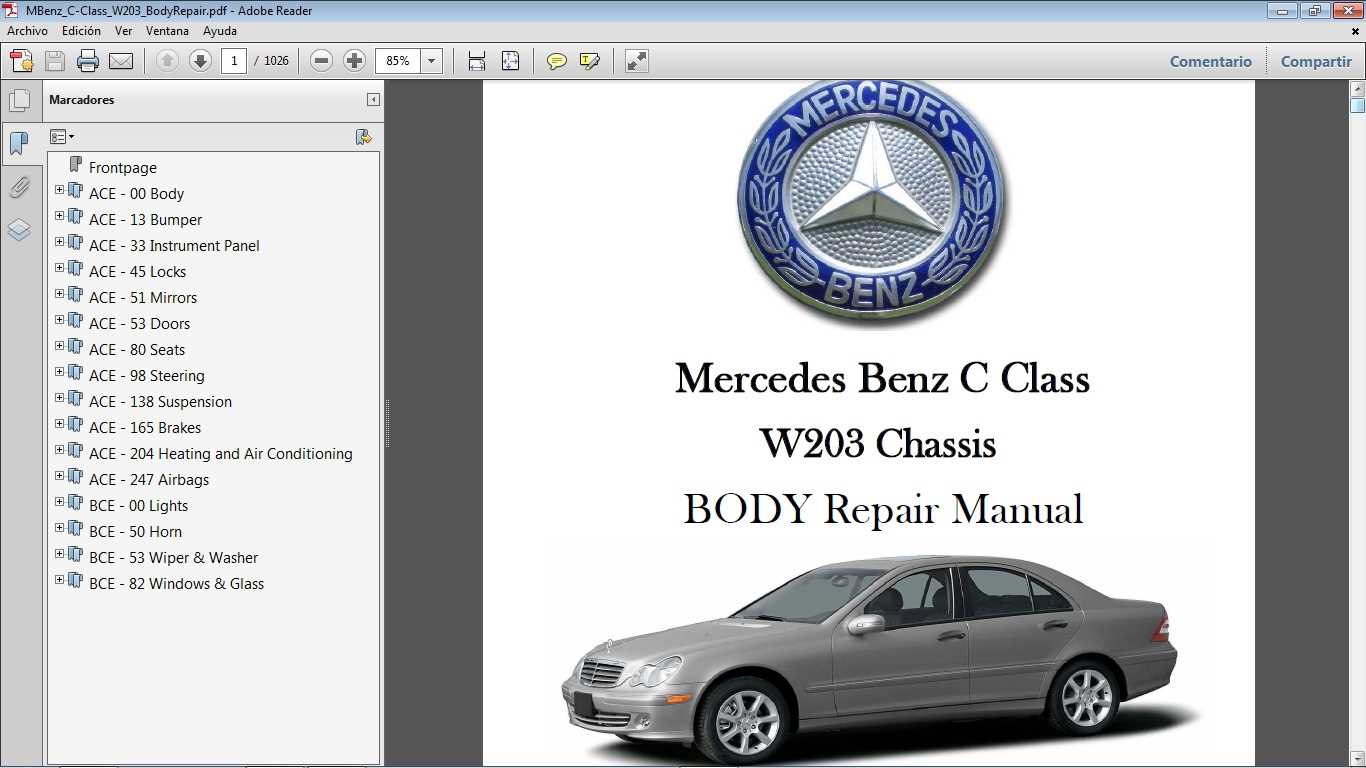The height and width of the screenshot is (768, 1366).
Task: Click the Send by email envelope icon
Action: (x=121, y=61)
